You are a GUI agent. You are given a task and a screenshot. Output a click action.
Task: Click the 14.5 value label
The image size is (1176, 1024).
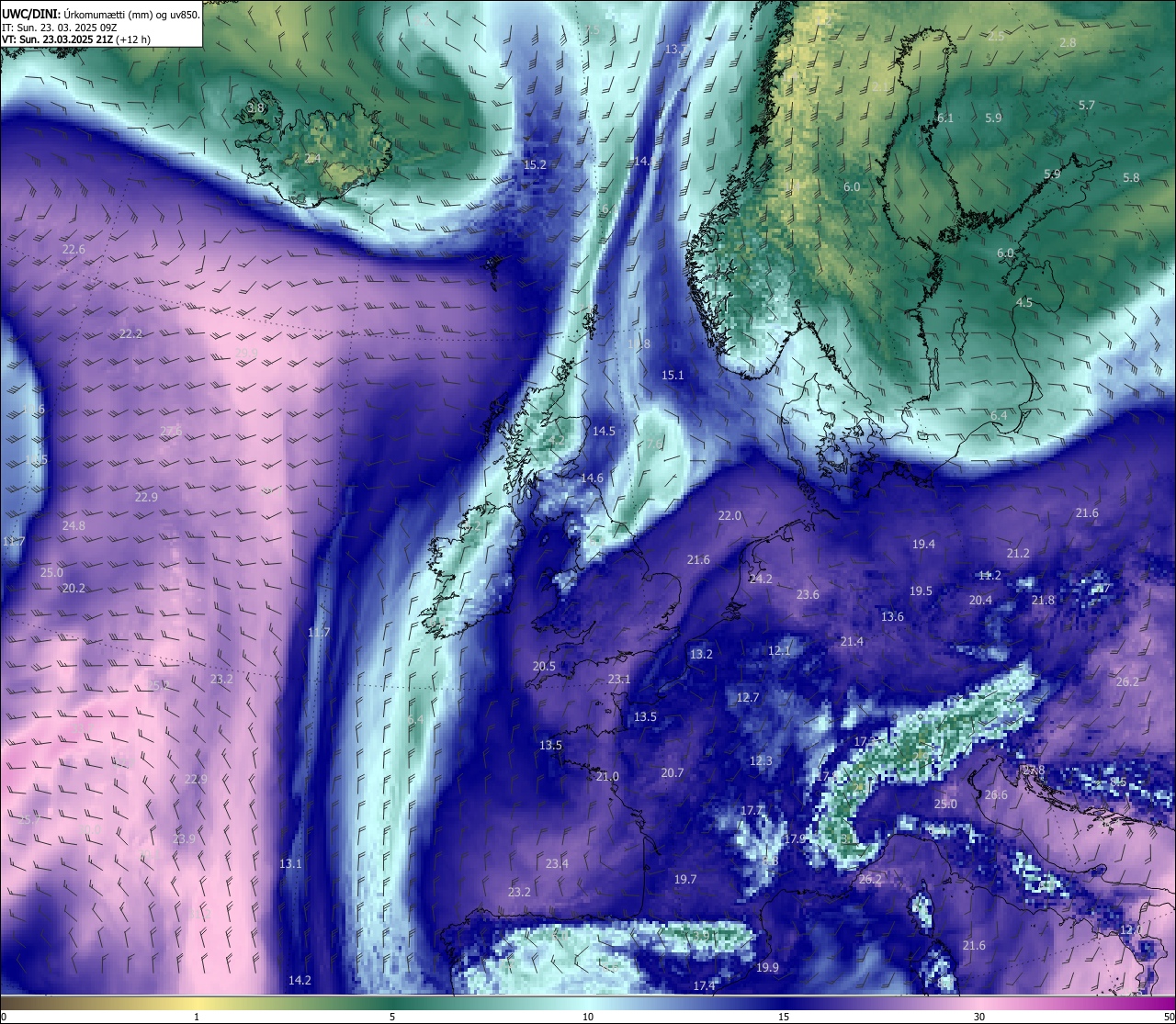click(x=604, y=431)
